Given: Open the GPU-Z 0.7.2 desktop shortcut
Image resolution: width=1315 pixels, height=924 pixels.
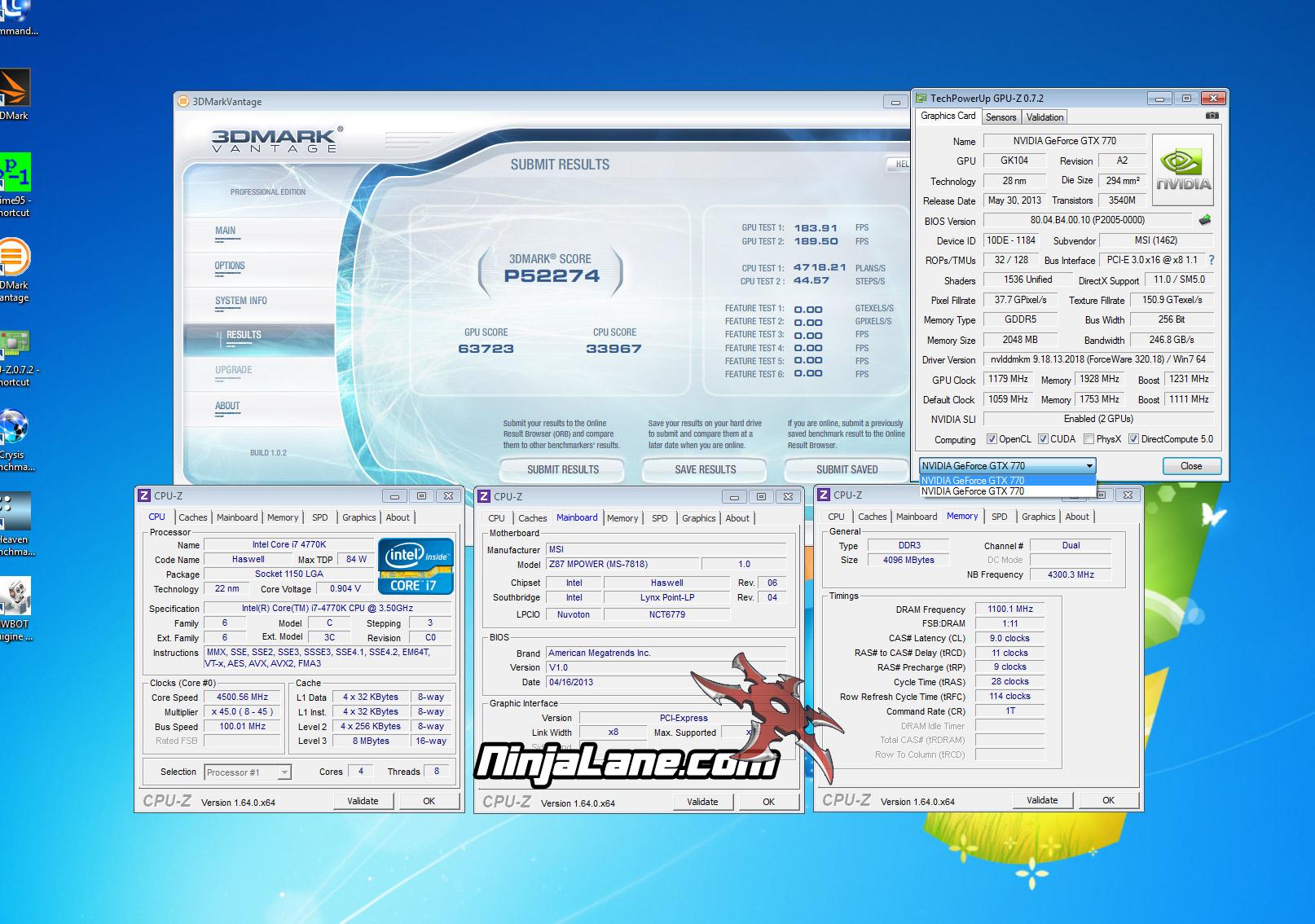Looking at the screenshot, I should coord(15,344).
